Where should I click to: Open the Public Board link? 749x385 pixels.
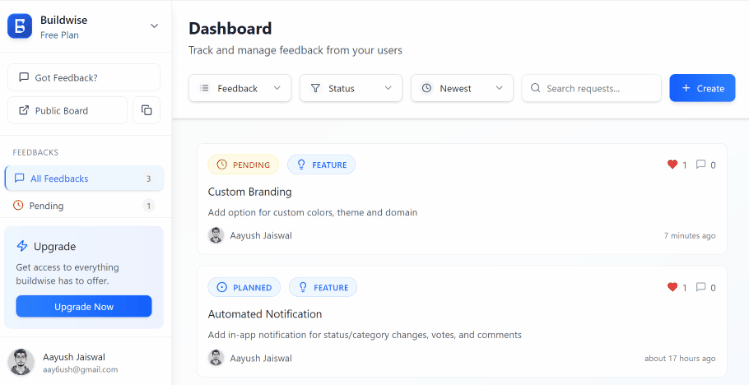(67, 110)
